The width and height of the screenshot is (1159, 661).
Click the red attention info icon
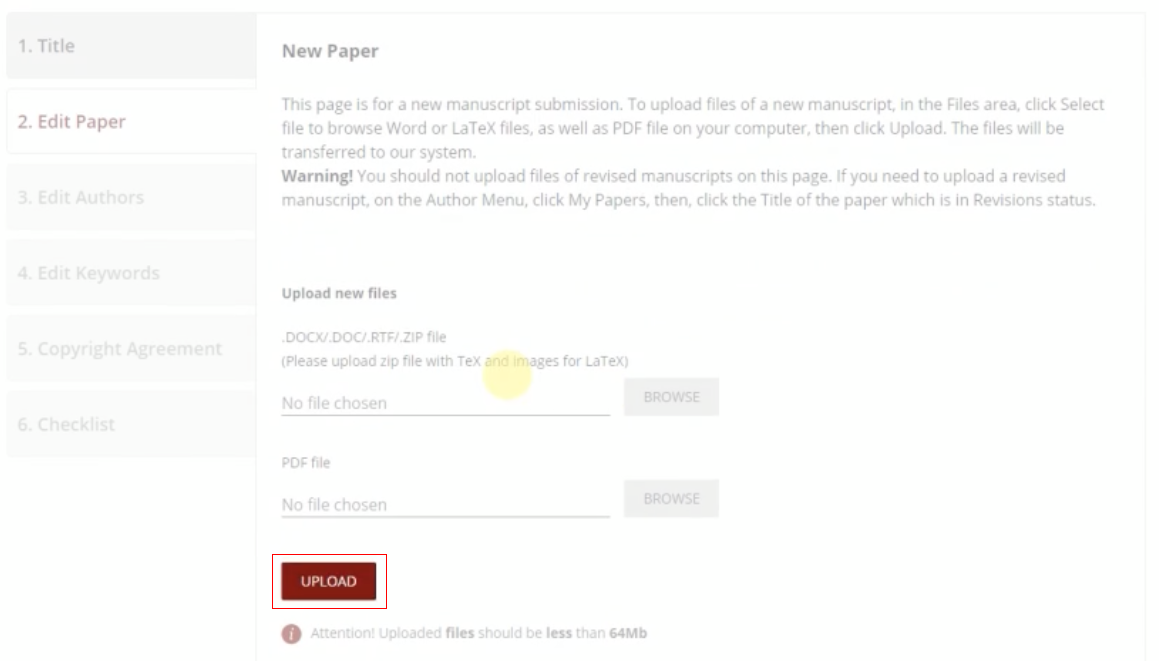pyautogui.click(x=291, y=634)
